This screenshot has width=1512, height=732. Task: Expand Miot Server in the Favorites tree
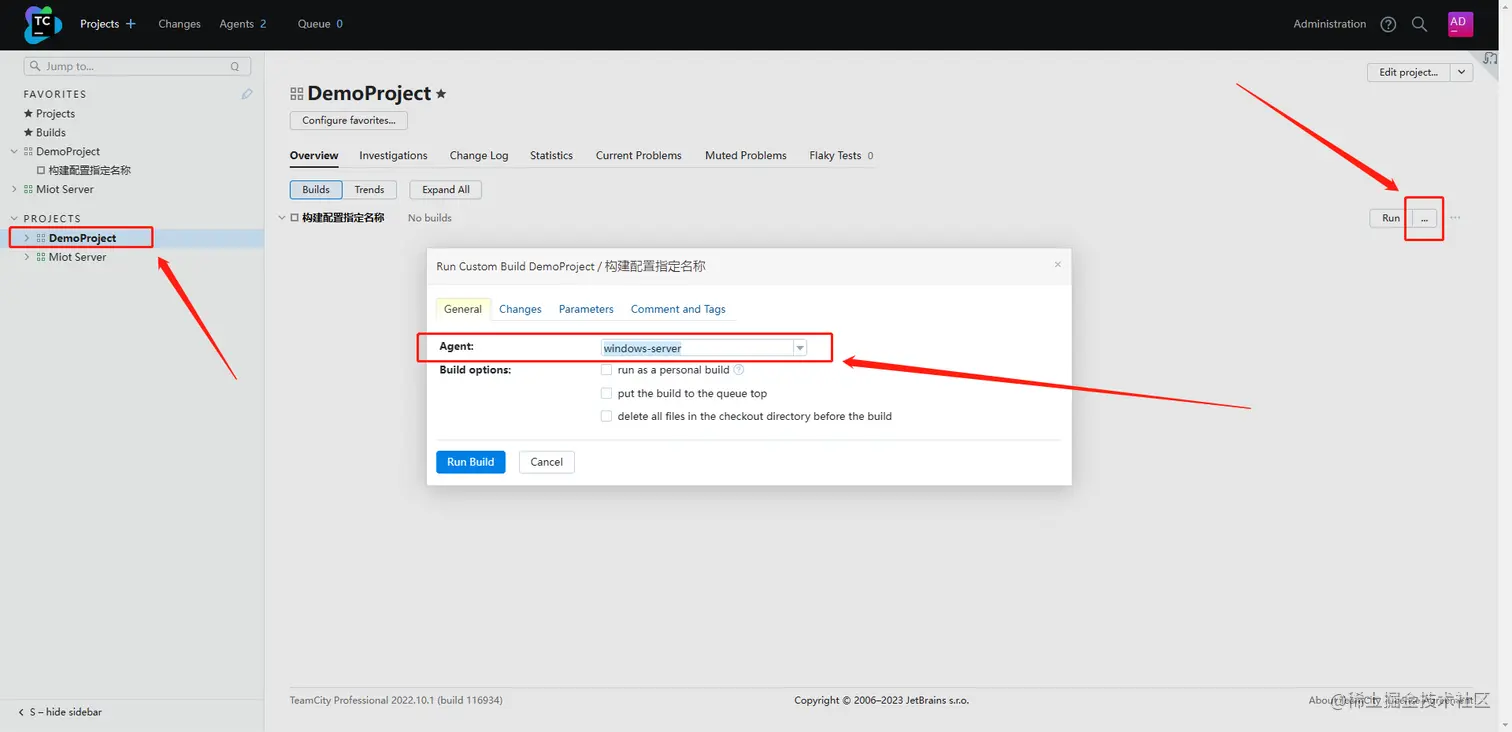[x=14, y=189]
